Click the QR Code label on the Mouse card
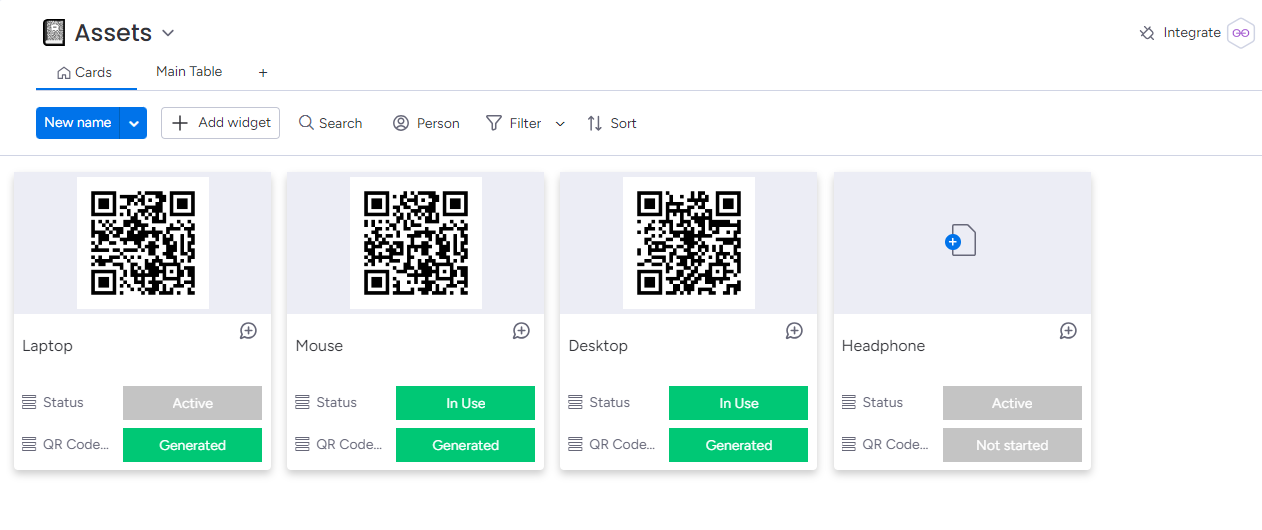Viewport: 1262px width, 530px height. [x=349, y=444]
